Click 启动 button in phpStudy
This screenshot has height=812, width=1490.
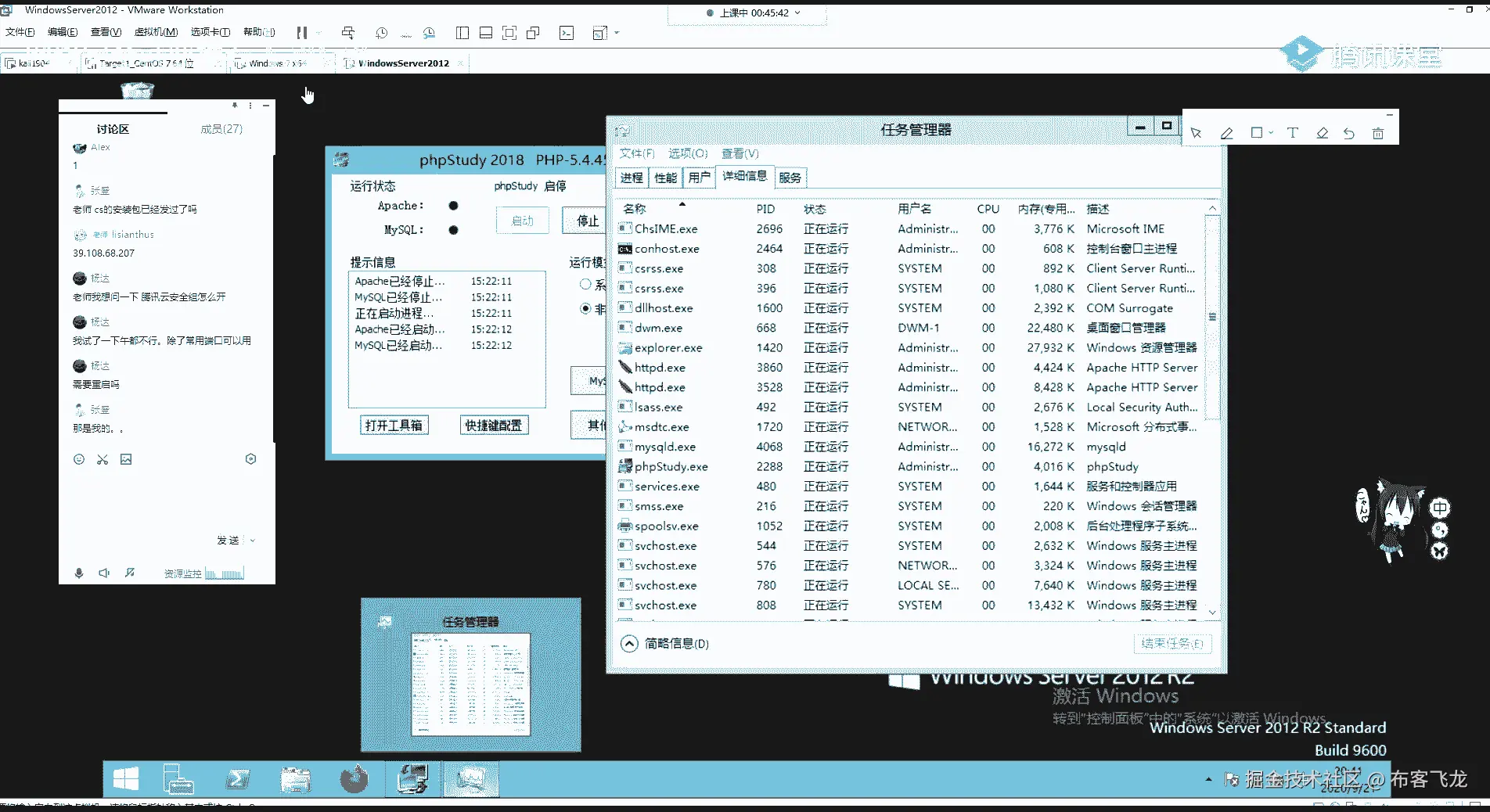[x=522, y=221]
